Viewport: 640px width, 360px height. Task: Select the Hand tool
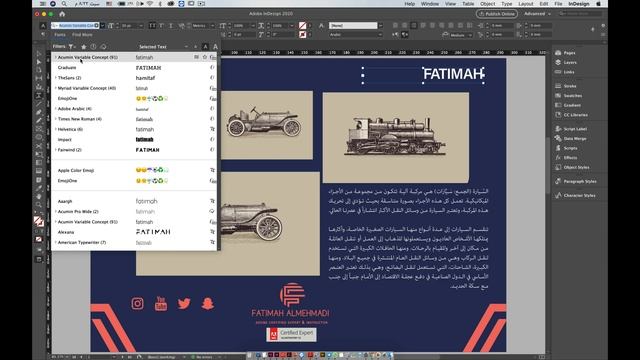(39, 196)
